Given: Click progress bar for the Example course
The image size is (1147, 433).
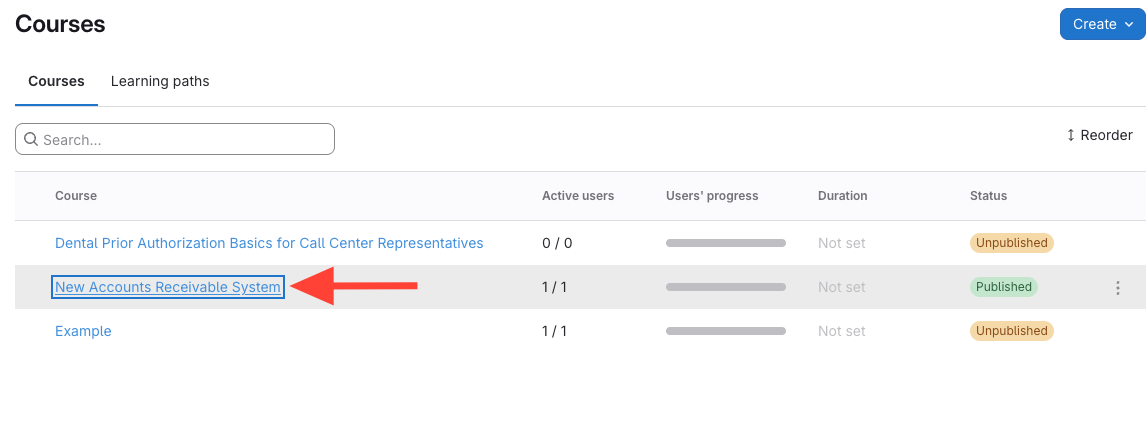Looking at the screenshot, I should click(726, 331).
